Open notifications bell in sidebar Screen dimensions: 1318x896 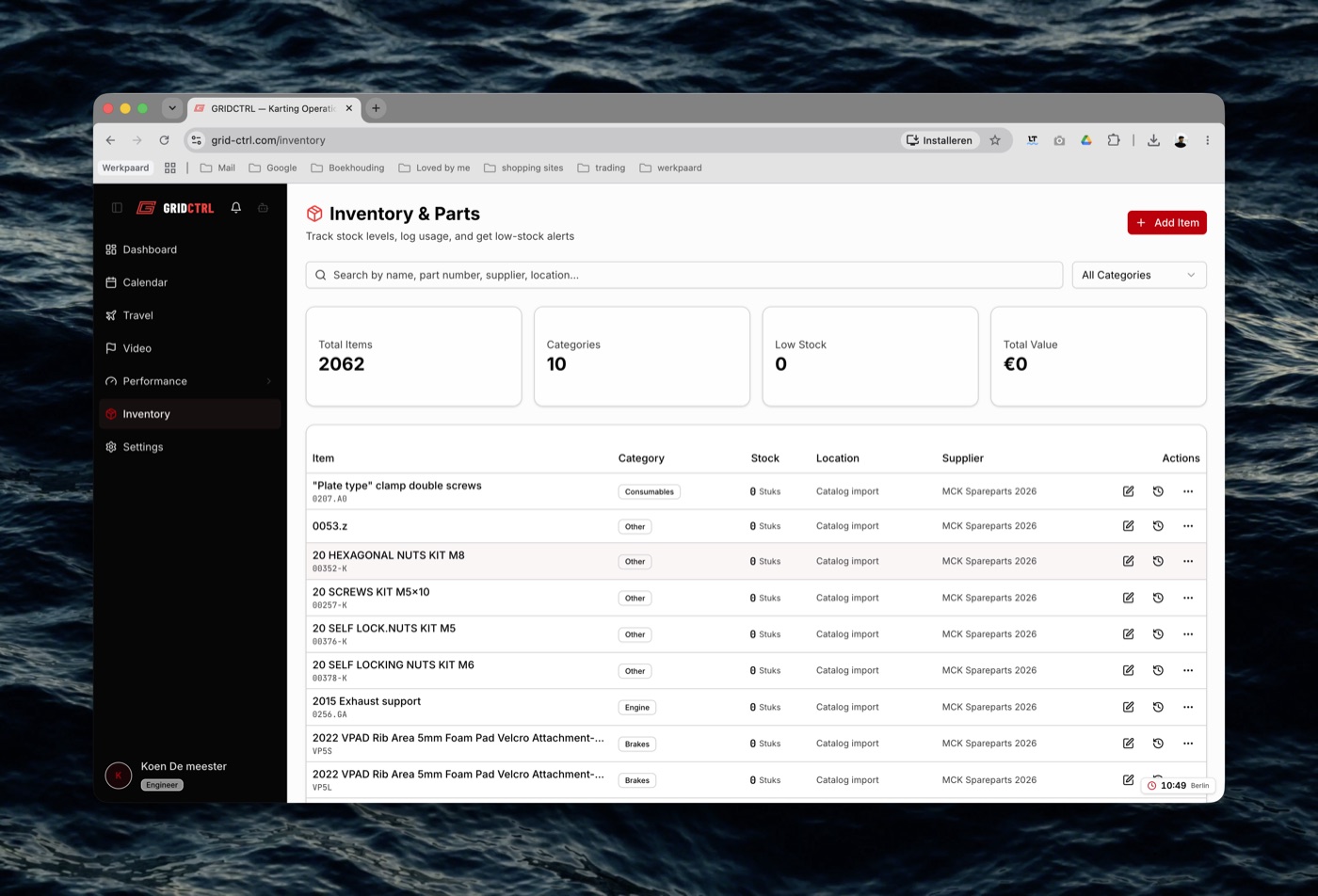click(x=236, y=208)
